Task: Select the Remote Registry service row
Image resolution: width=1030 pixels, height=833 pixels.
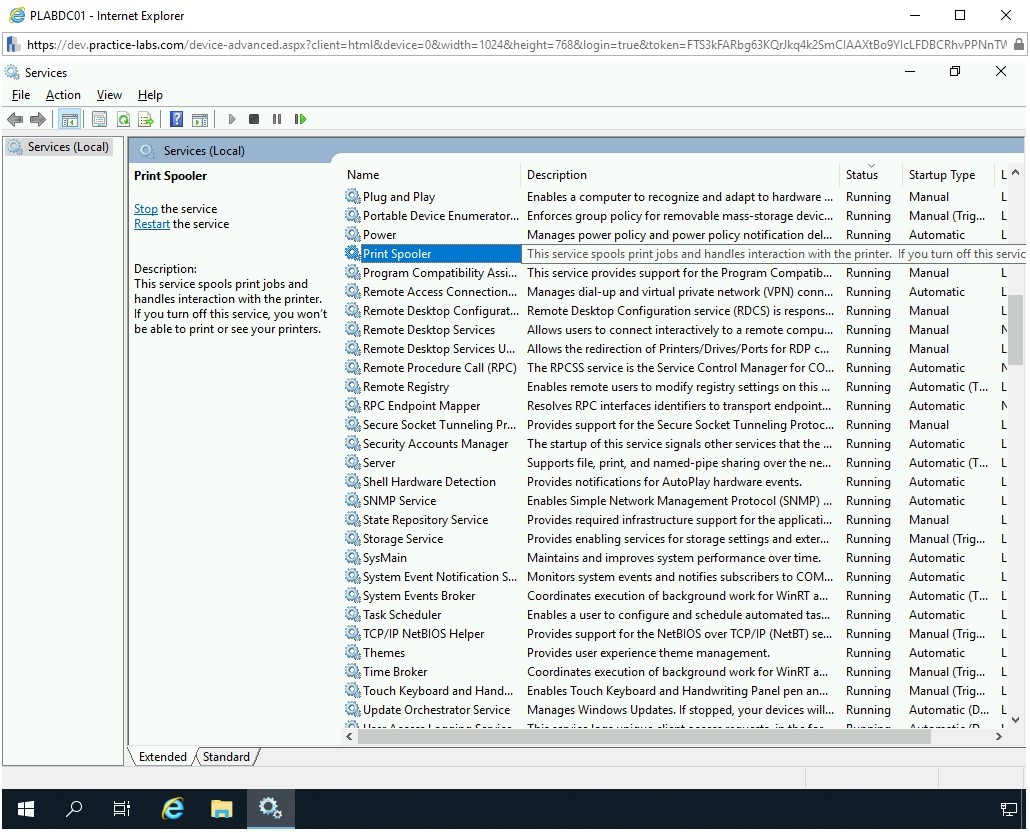Action: click(405, 387)
